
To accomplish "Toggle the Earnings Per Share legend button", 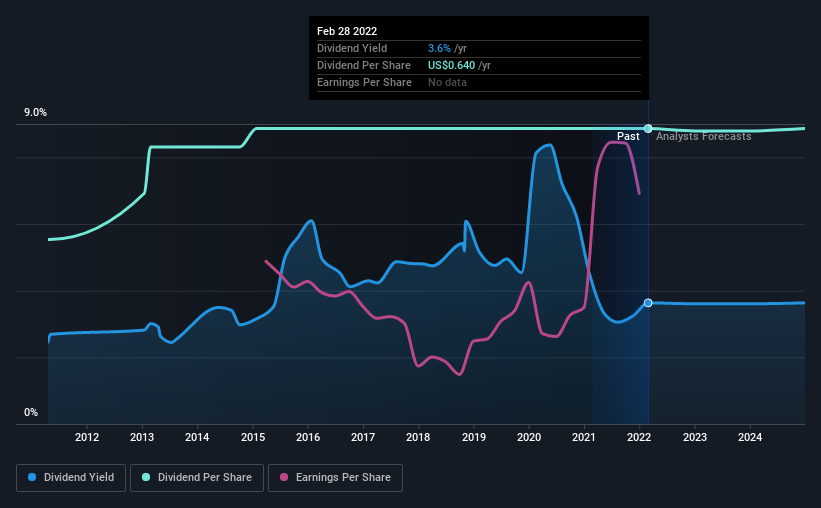I will [335, 478].
